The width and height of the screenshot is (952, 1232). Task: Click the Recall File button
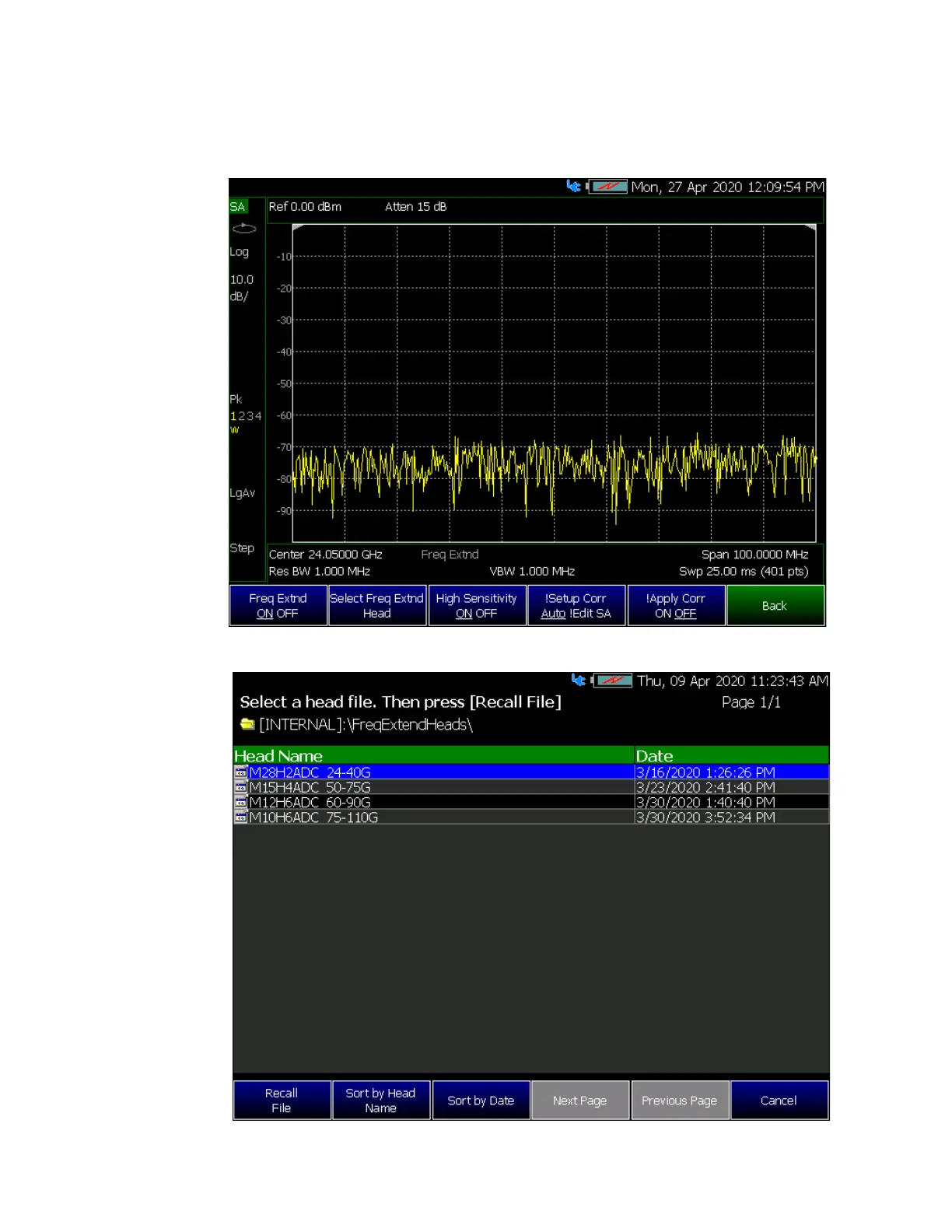(x=282, y=1100)
